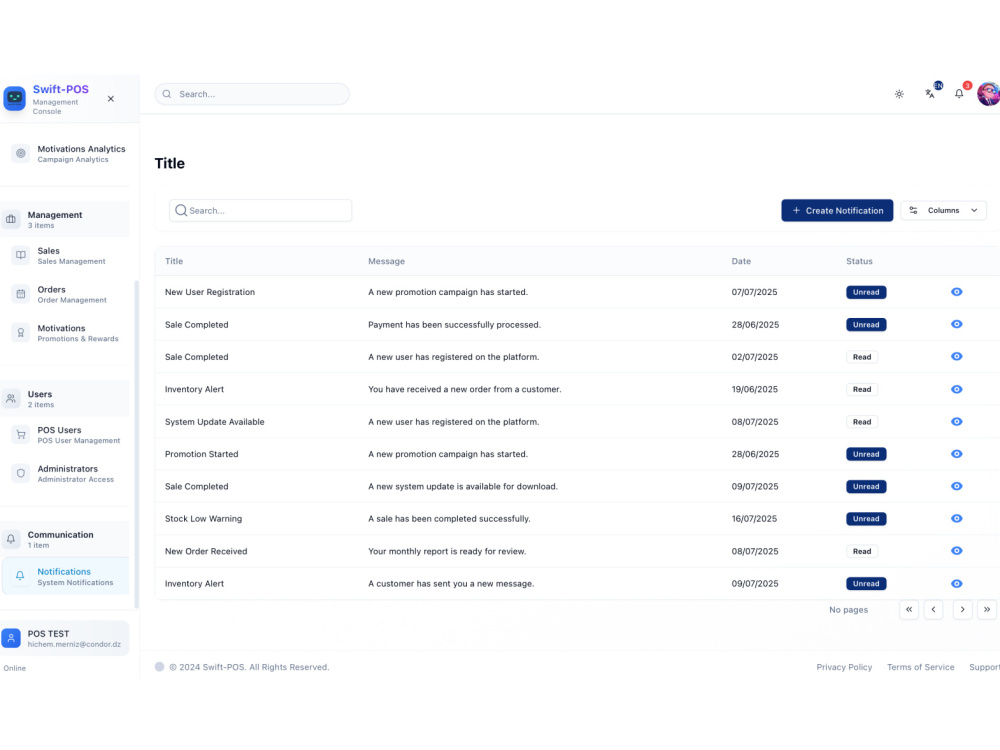Close the sidebar with the X icon
This screenshot has height=750, width=1000.
tap(111, 99)
